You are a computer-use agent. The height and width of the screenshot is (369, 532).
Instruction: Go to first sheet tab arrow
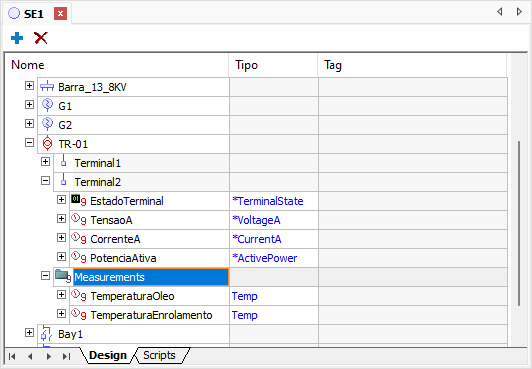(x=12, y=356)
